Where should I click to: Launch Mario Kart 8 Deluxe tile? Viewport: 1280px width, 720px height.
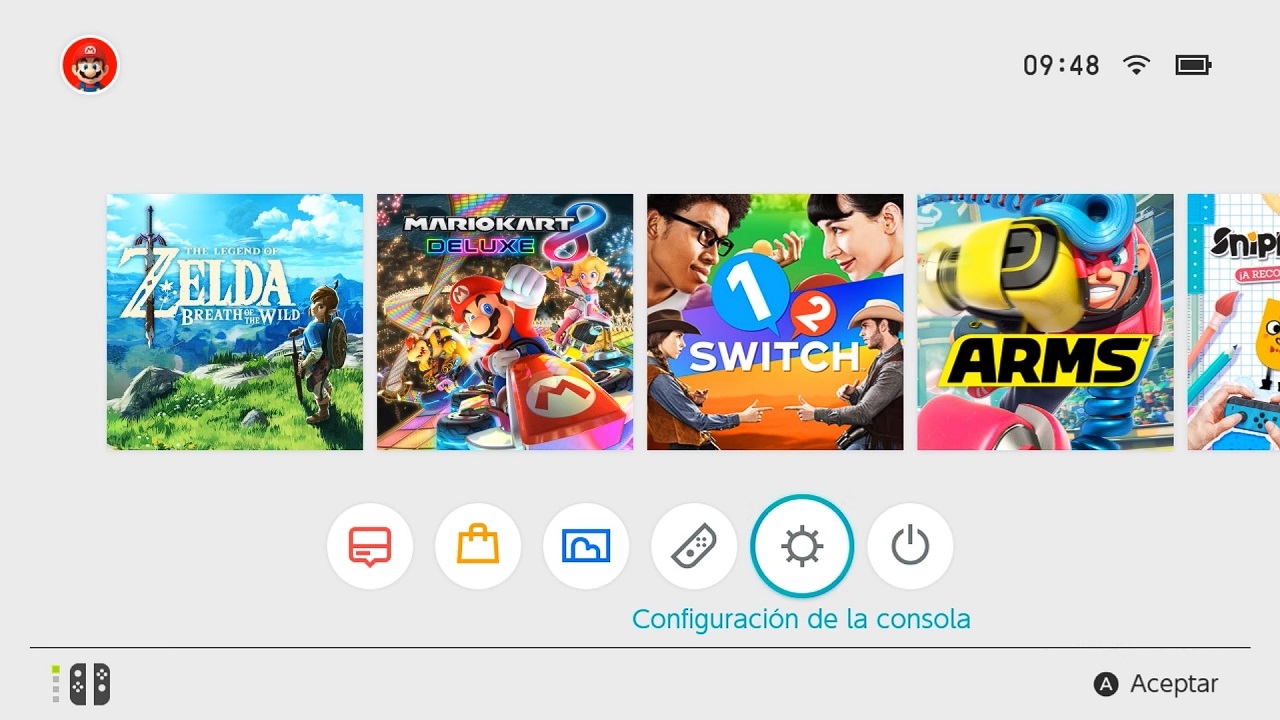coord(505,322)
